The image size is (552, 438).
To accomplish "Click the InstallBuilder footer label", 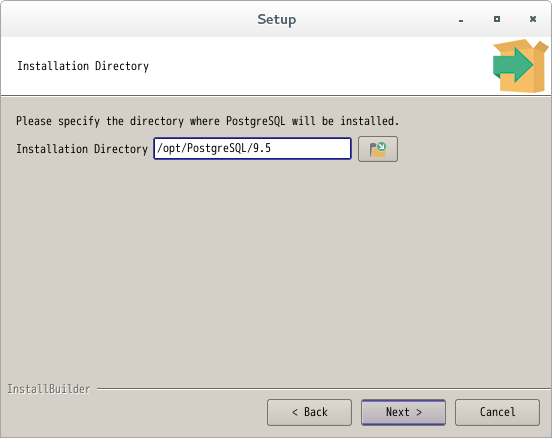I will pos(49,389).
